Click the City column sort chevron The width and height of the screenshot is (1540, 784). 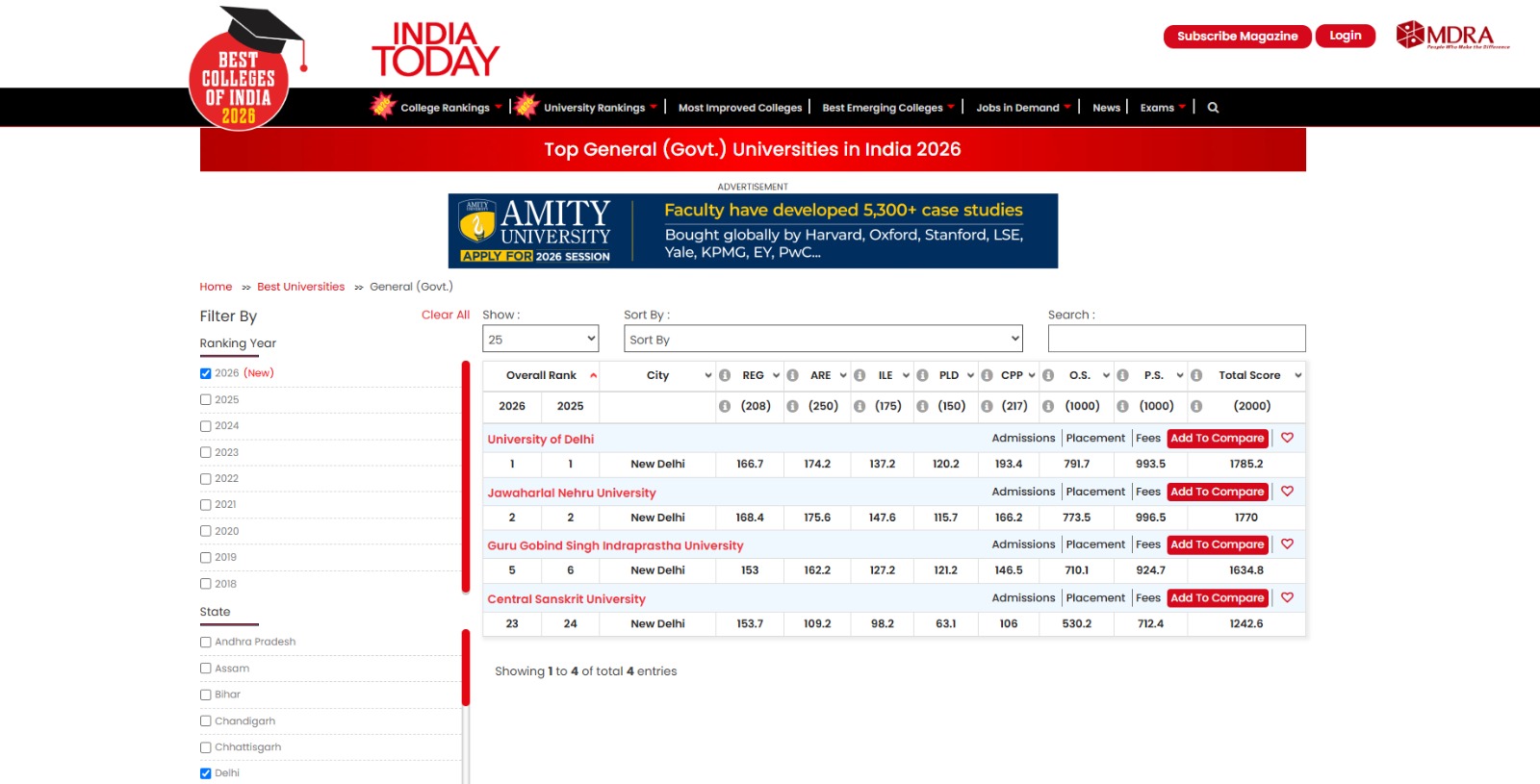point(708,375)
